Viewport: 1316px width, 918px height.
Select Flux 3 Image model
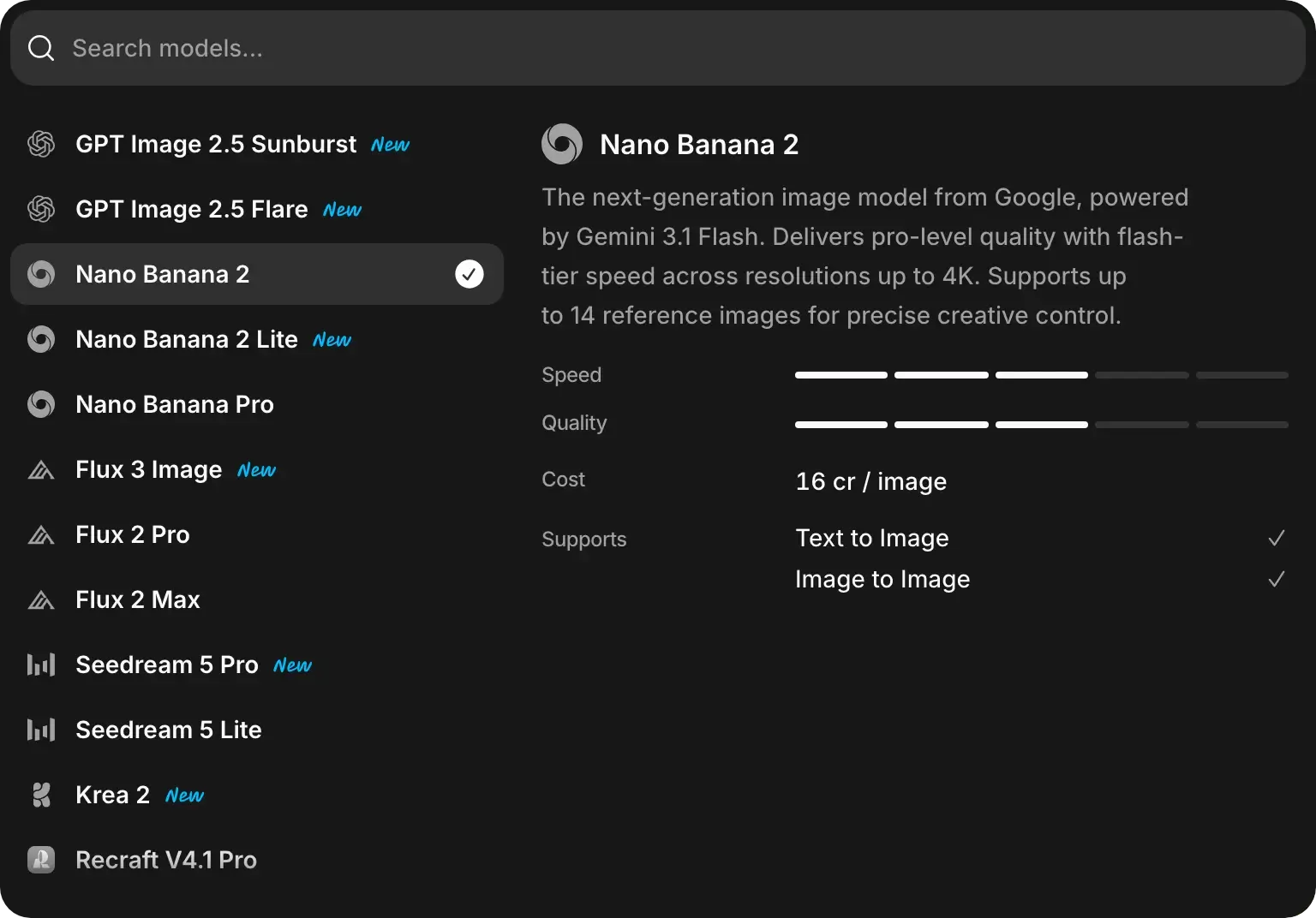257,469
